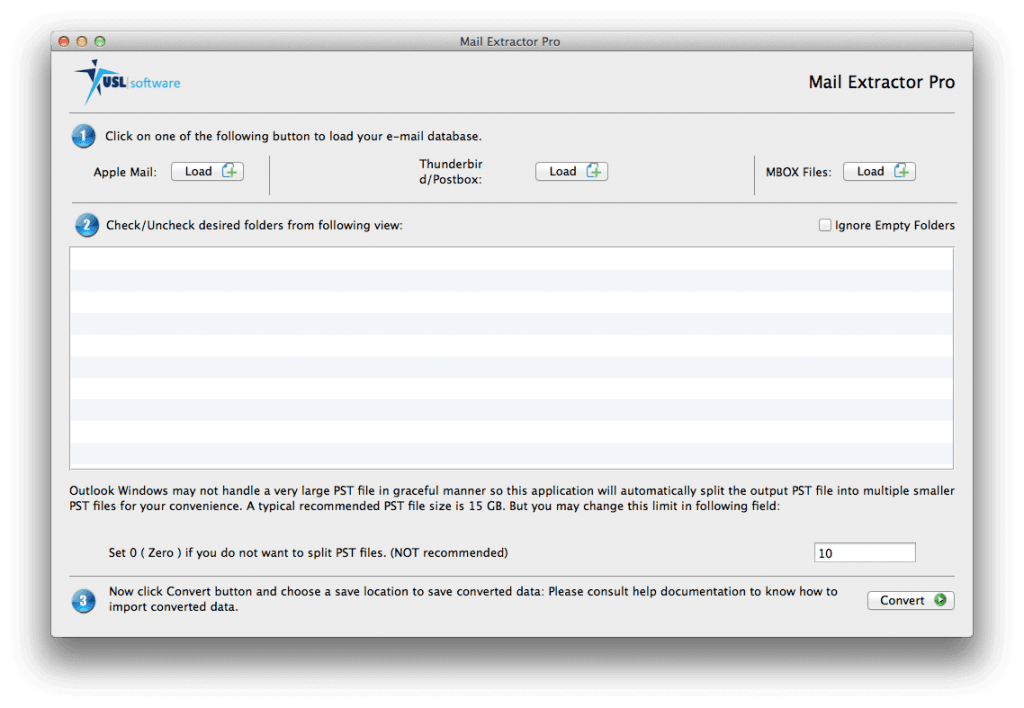
Task: Click the blue step 1 badge
Action: pyautogui.click(x=83, y=135)
